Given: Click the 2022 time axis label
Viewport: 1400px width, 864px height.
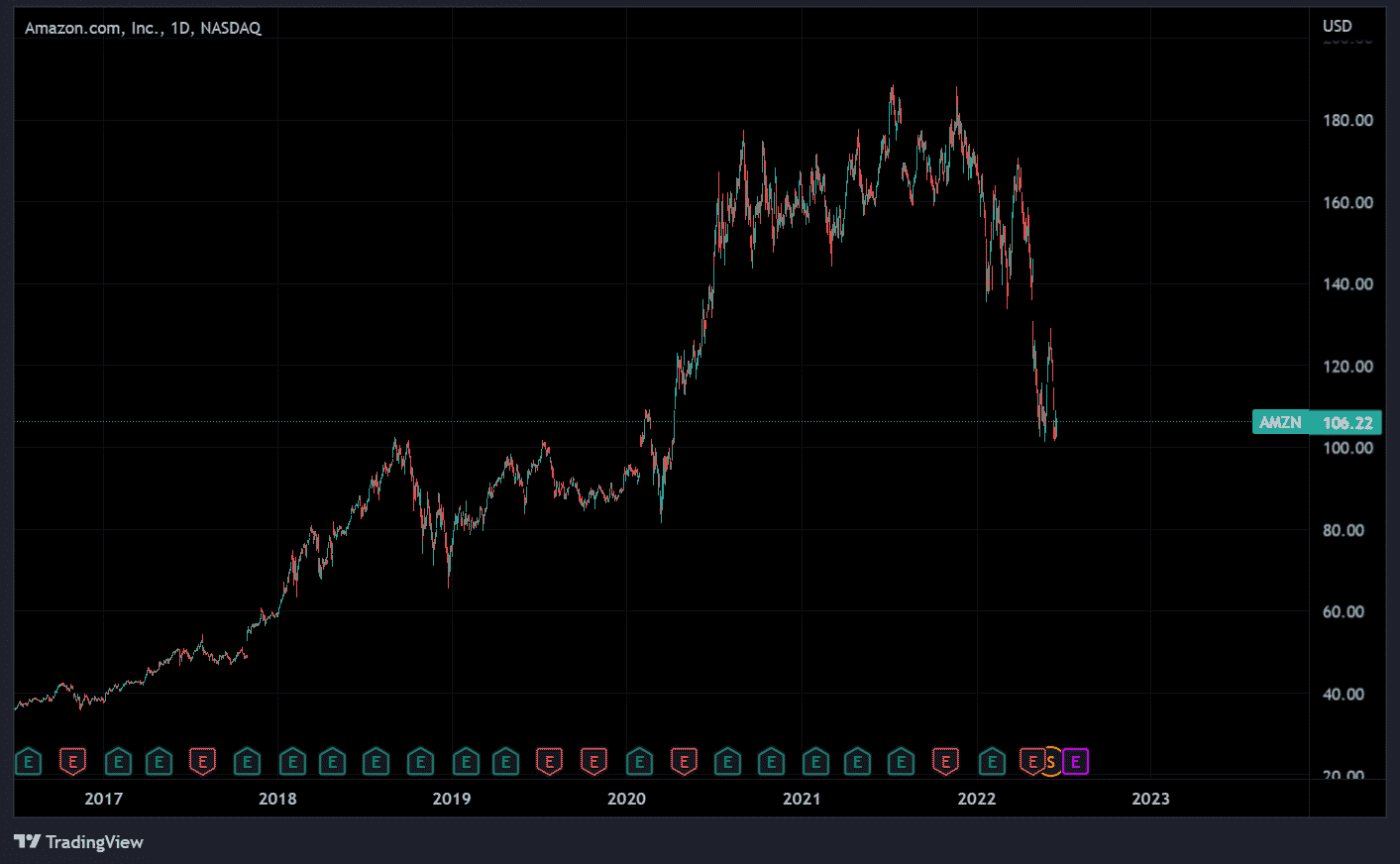Looking at the screenshot, I should (976, 799).
